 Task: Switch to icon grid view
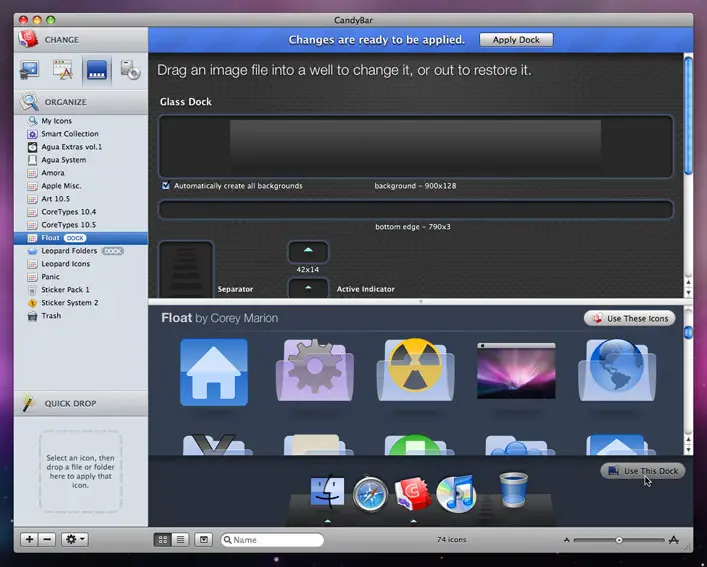(163, 540)
